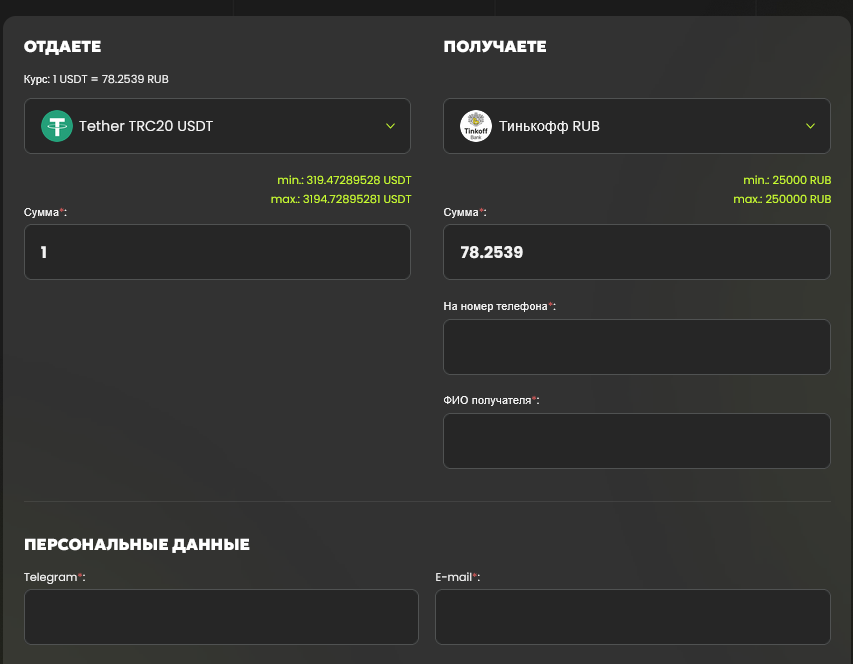This screenshot has width=853, height=664.
Task: Select the Telegram input field
Action: point(221,616)
